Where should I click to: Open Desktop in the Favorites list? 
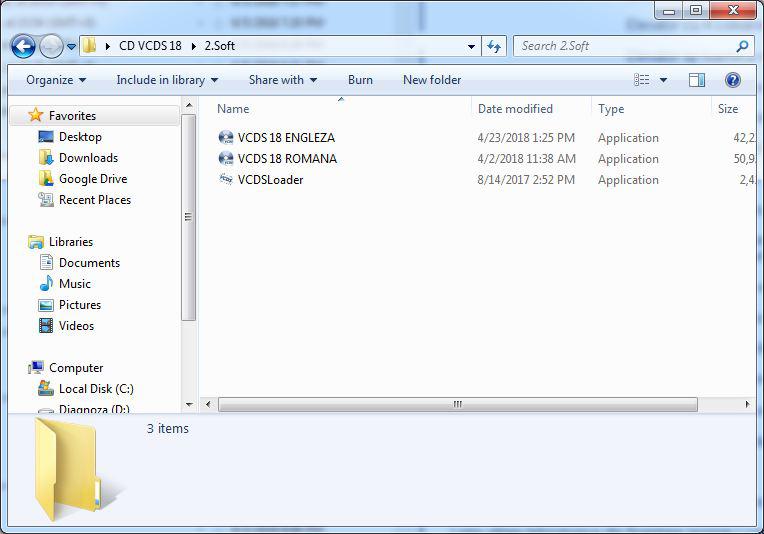click(x=80, y=137)
